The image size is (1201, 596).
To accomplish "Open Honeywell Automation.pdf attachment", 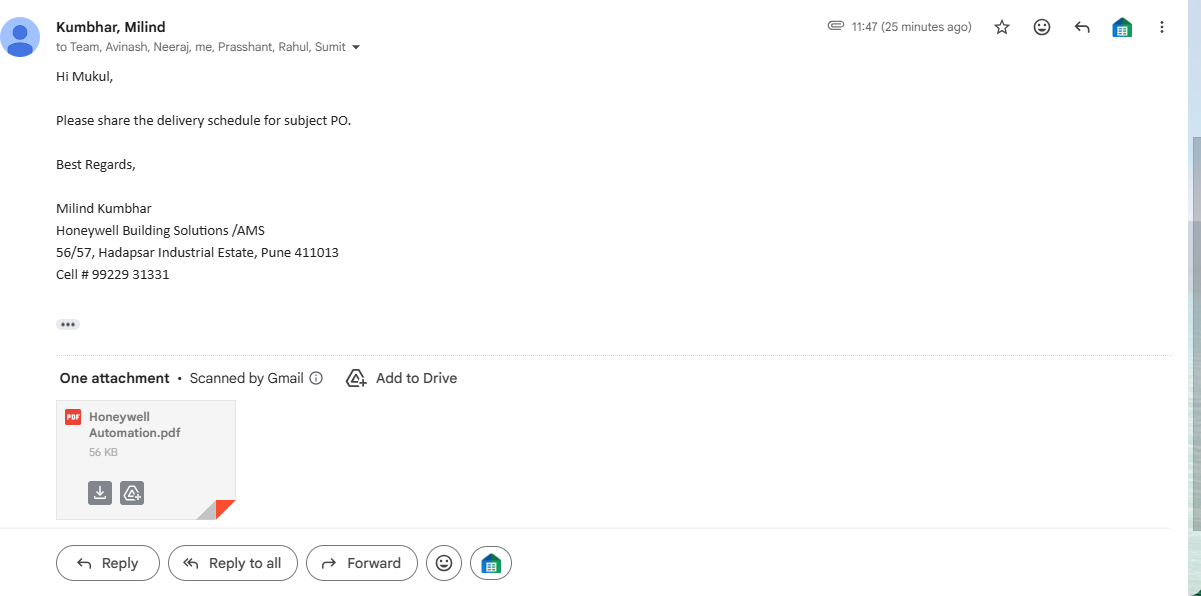I will tap(146, 460).
